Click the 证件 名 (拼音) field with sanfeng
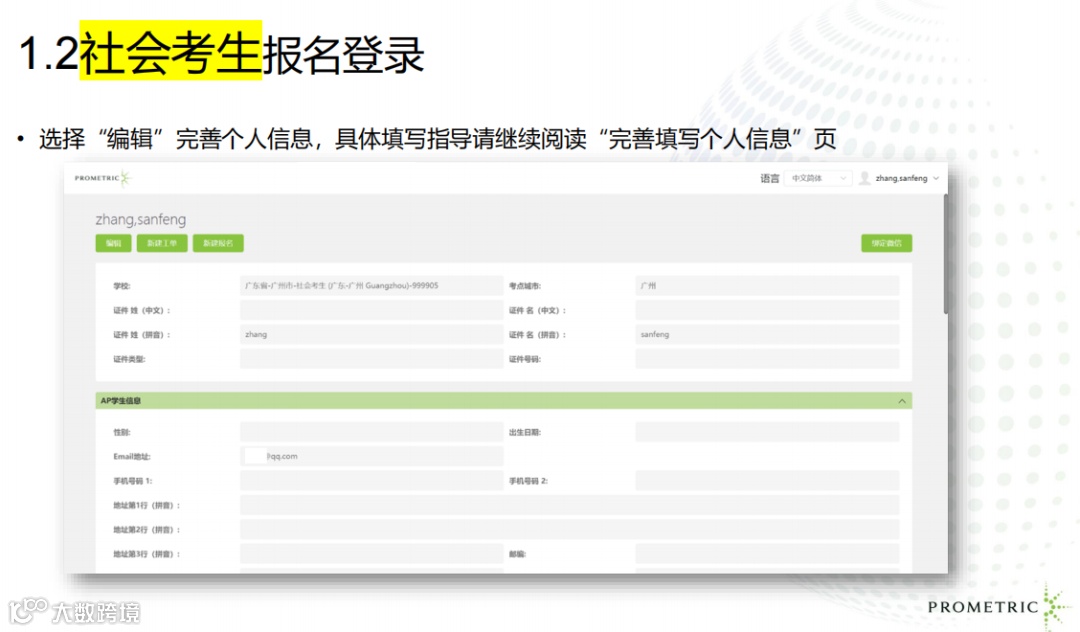The image size is (1080, 632). coord(767,334)
